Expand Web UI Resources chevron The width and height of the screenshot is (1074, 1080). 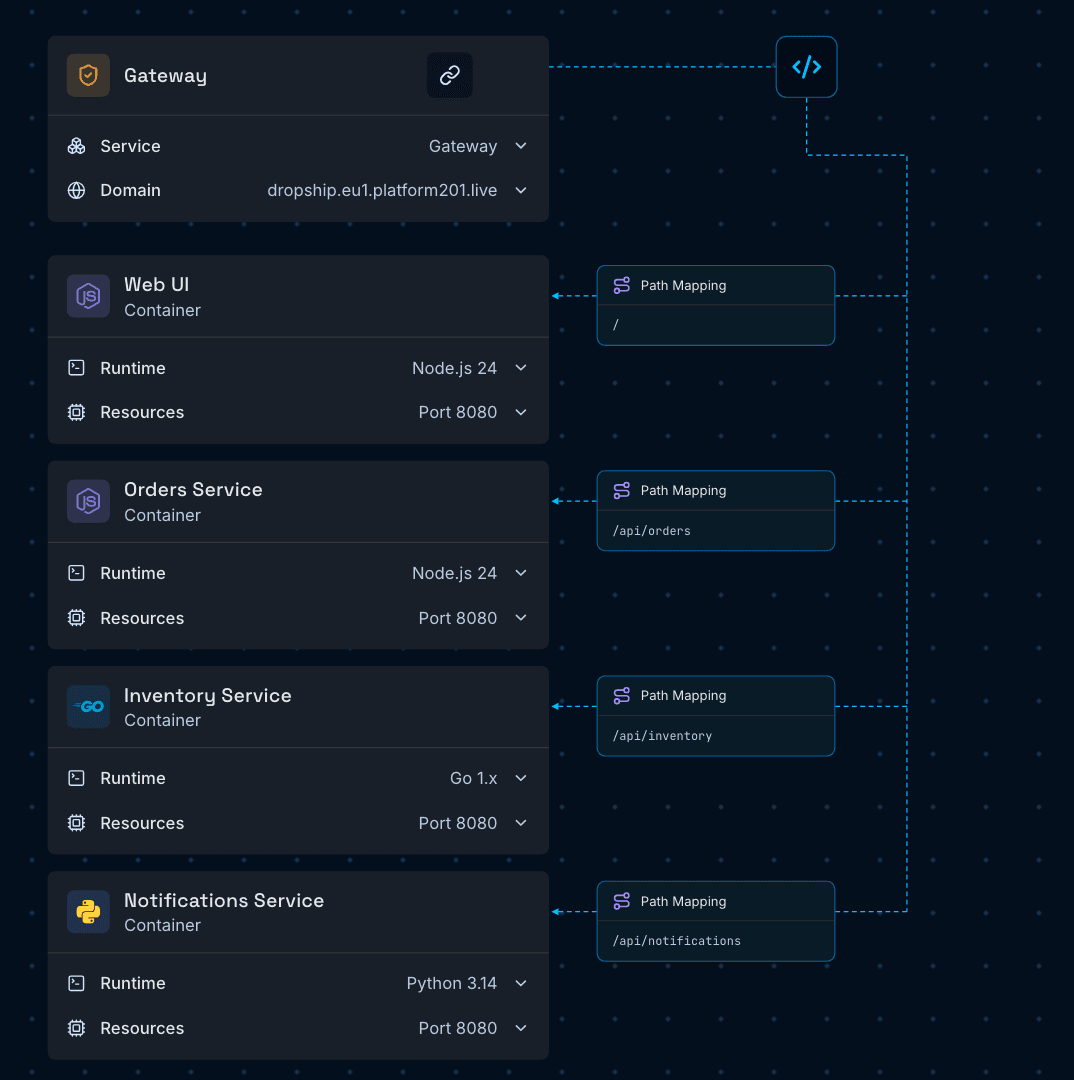[x=521, y=412]
